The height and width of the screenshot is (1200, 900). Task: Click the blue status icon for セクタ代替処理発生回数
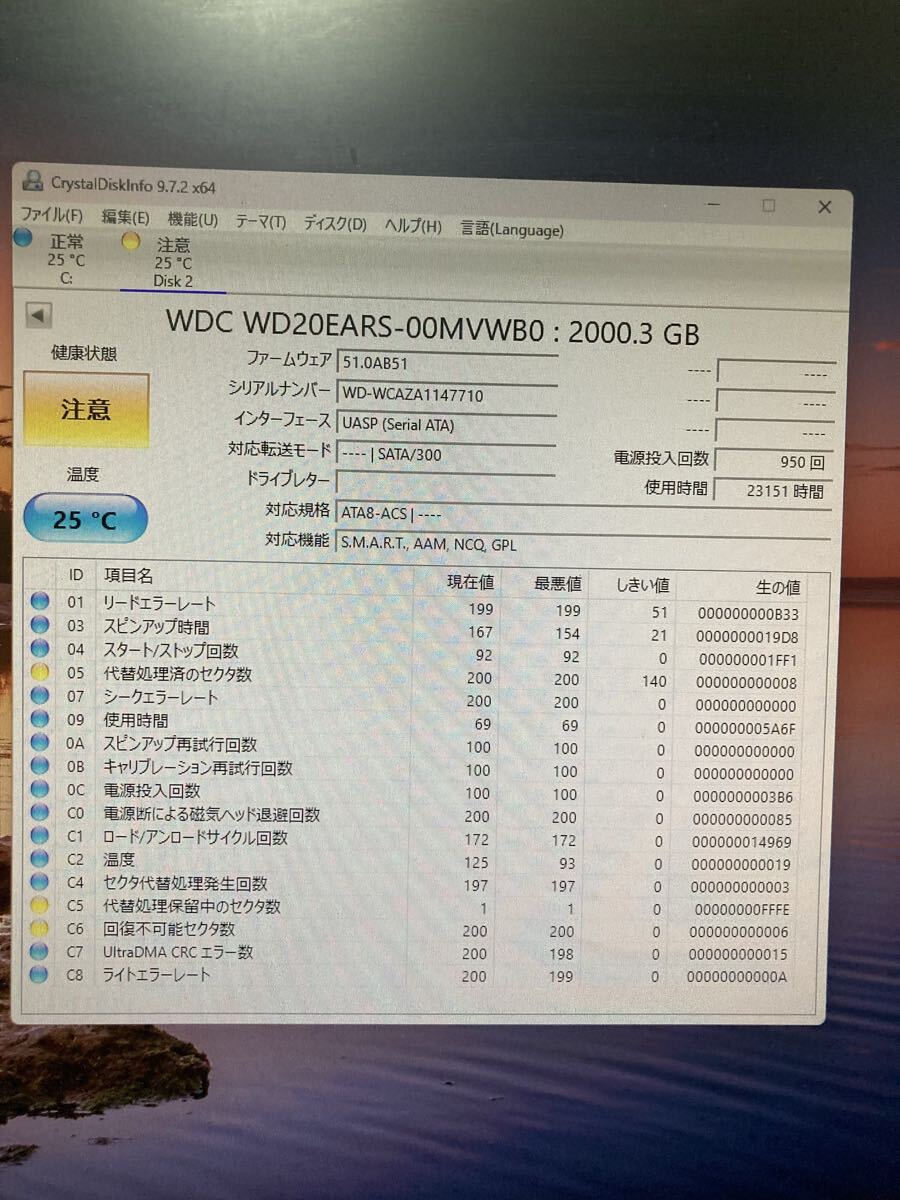[40, 882]
